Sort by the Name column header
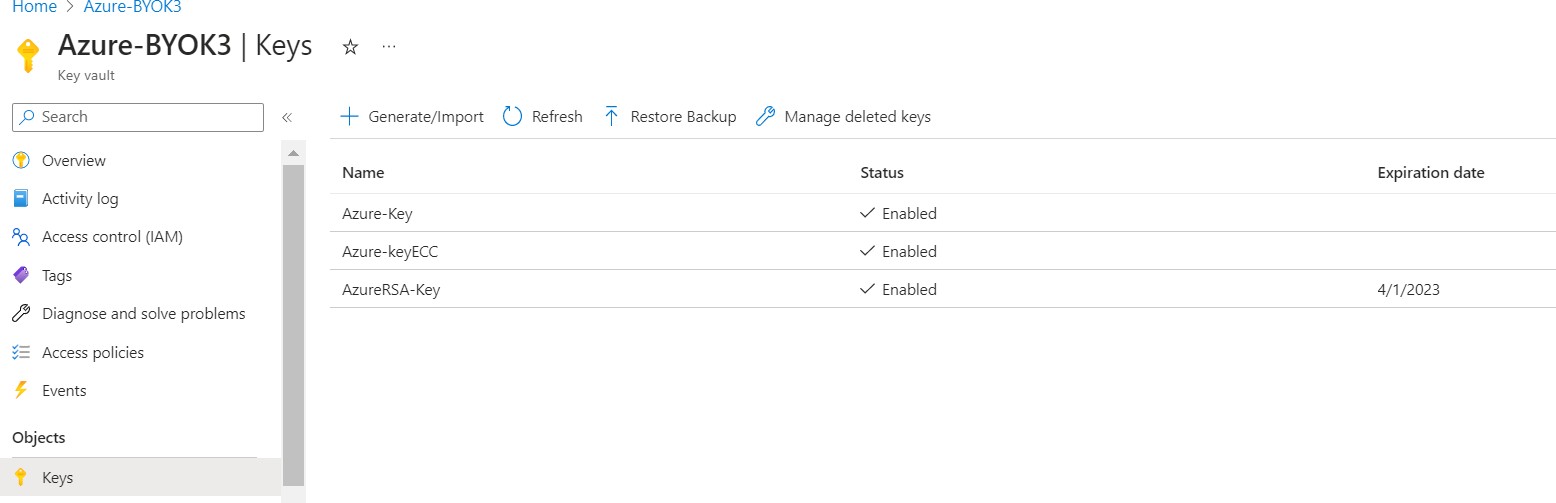The width and height of the screenshot is (1556, 503). 363,173
